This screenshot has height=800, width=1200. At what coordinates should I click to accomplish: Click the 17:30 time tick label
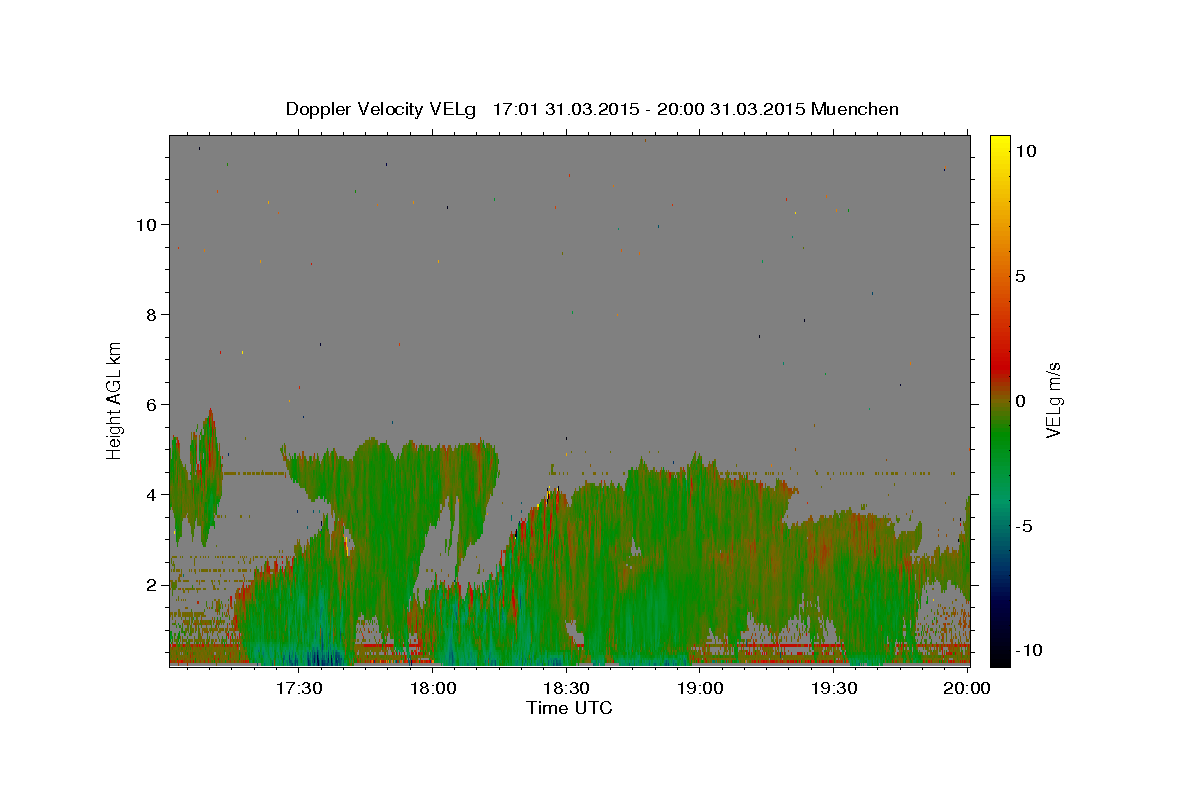click(x=298, y=688)
